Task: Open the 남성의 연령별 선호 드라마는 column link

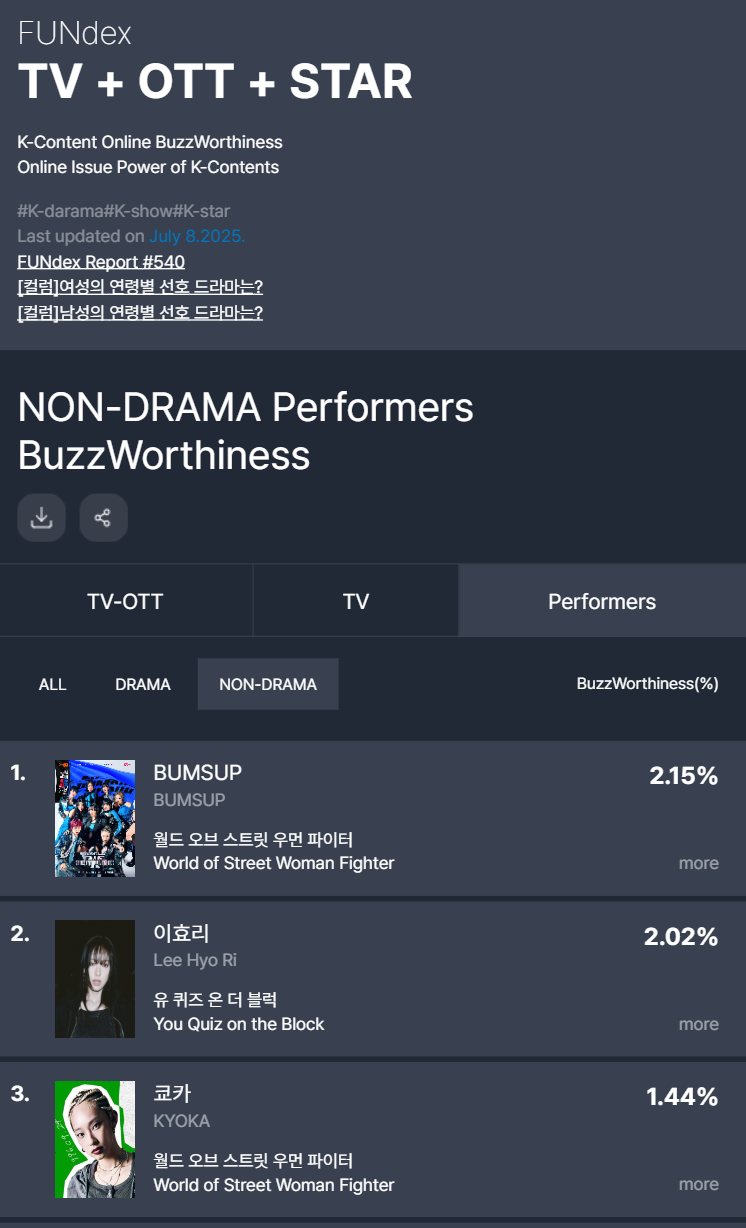Action: pos(140,313)
